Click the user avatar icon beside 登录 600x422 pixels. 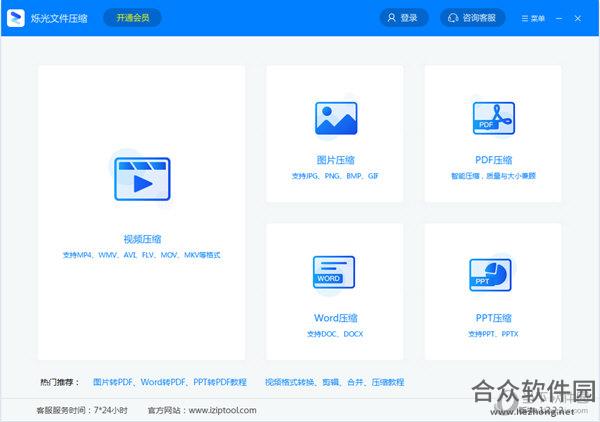pos(391,18)
